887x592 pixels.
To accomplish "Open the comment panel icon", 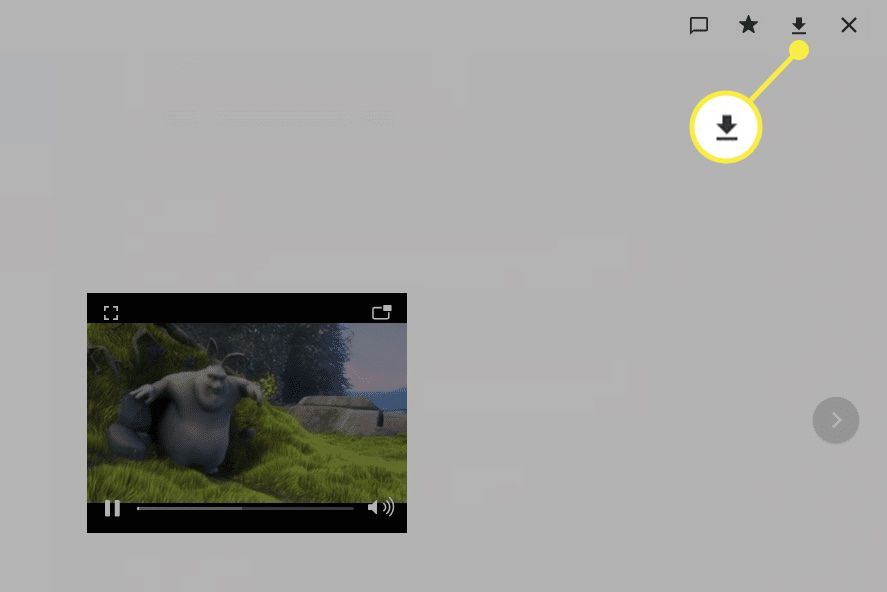I will (x=699, y=25).
